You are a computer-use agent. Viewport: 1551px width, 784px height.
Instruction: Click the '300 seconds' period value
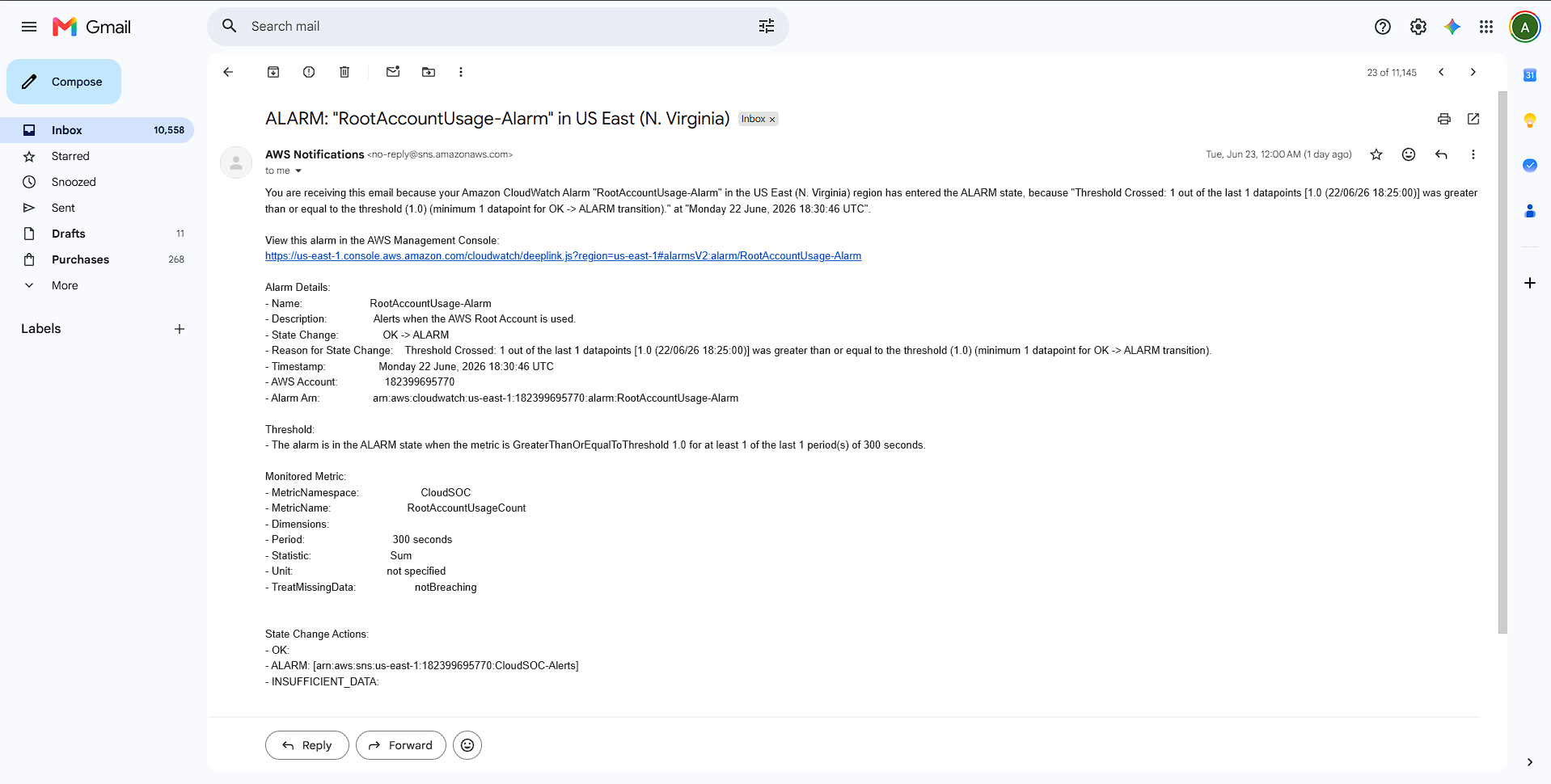[422, 540]
